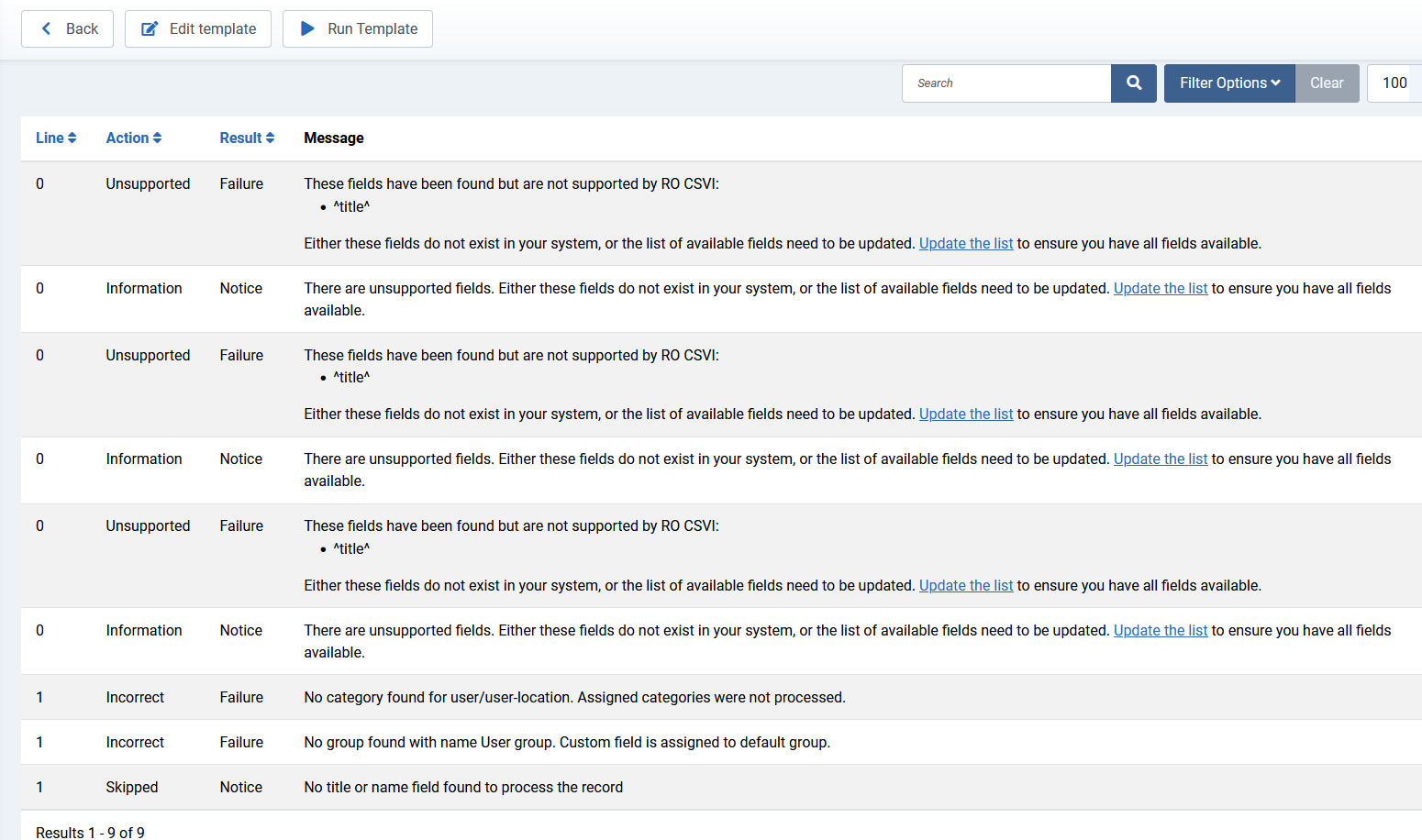1422x840 pixels.
Task: Sort by Line column arrows
Action: pyautogui.click(x=72, y=138)
